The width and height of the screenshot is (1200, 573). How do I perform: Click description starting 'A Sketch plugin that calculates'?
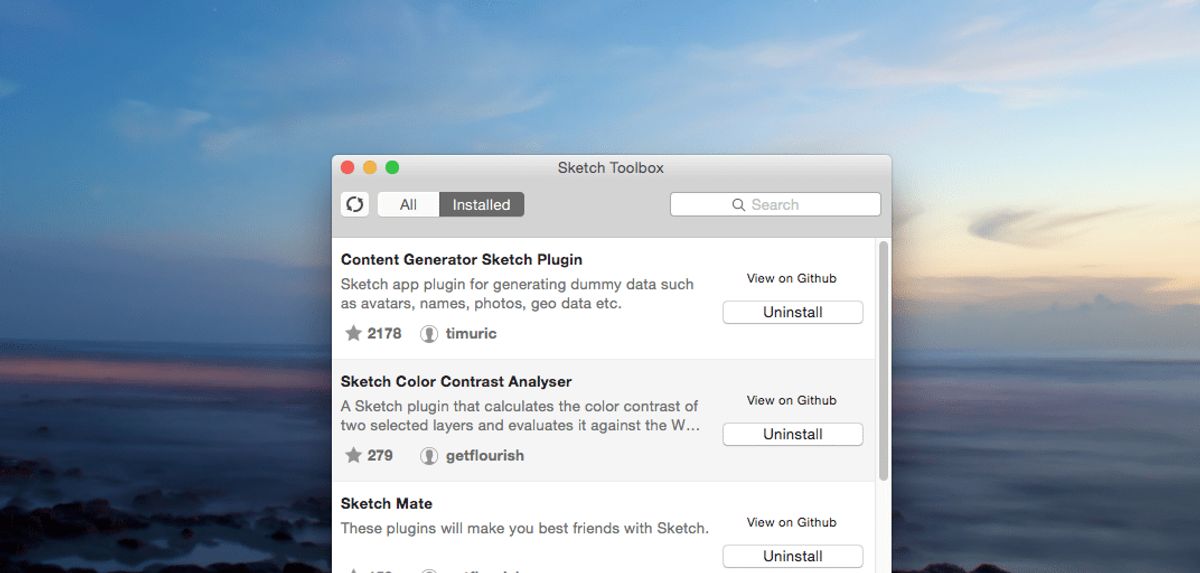tap(520, 416)
